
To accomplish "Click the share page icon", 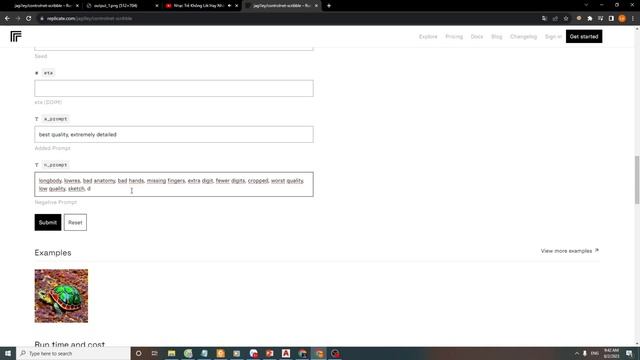I will click(555, 18).
